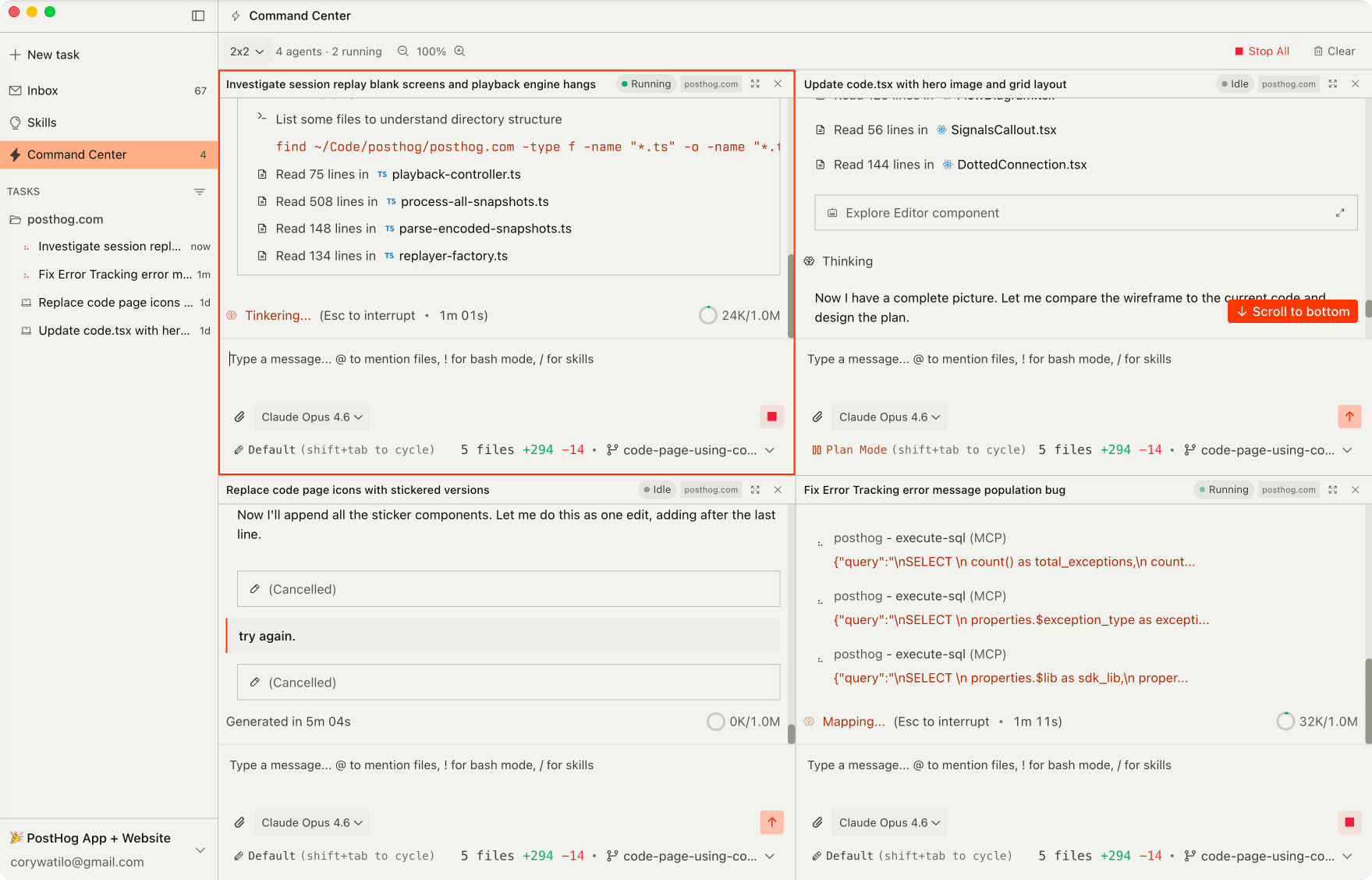Click the Scroll to bottom button
The width and height of the screenshot is (1372, 880).
pyautogui.click(x=1292, y=311)
